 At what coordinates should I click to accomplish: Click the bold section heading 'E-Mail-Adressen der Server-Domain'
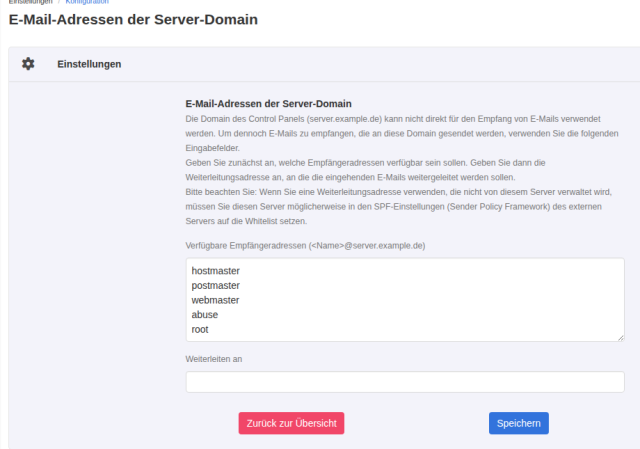click(268, 104)
